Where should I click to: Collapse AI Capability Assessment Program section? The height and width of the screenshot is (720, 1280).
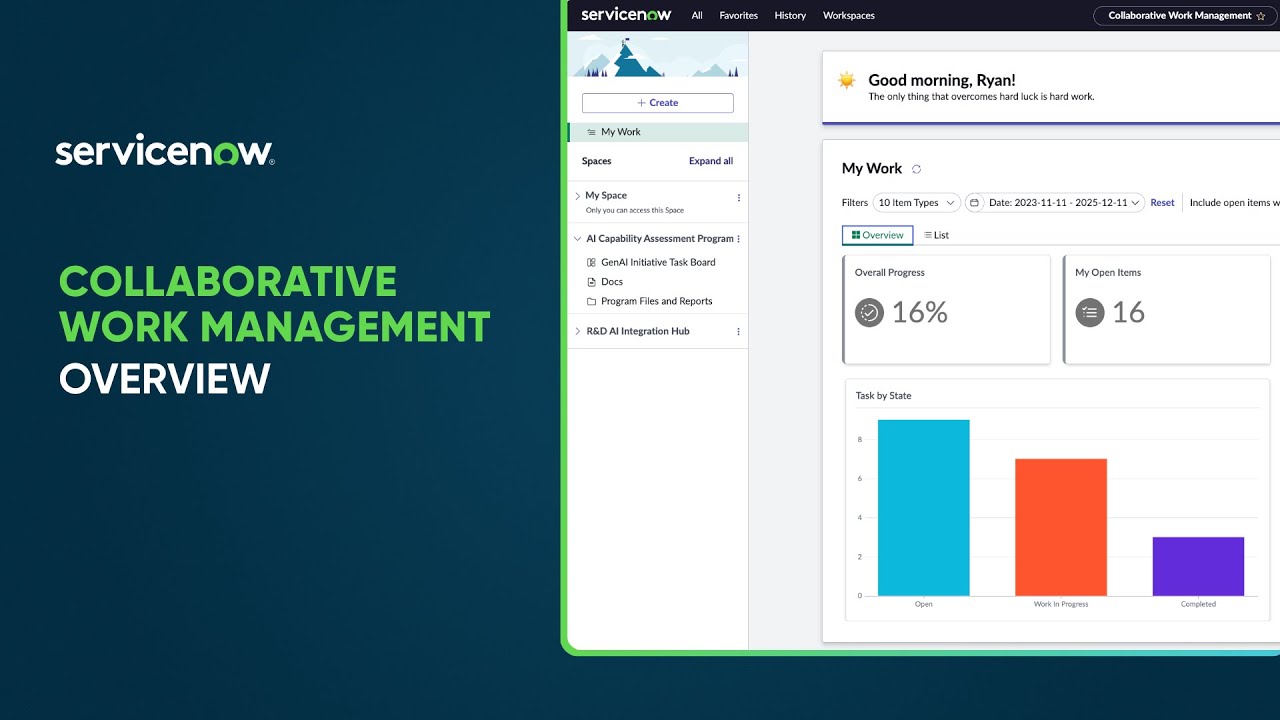pyautogui.click(x=577, y=238)
